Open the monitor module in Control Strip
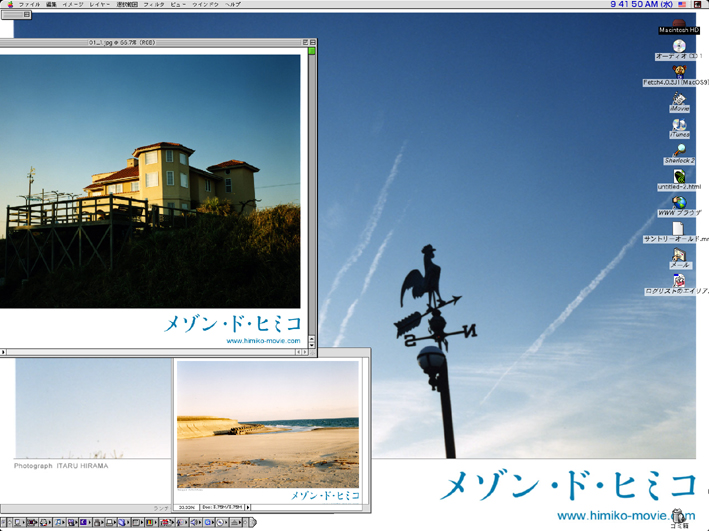This screenshot has width=709, height=531. (17, 522)
